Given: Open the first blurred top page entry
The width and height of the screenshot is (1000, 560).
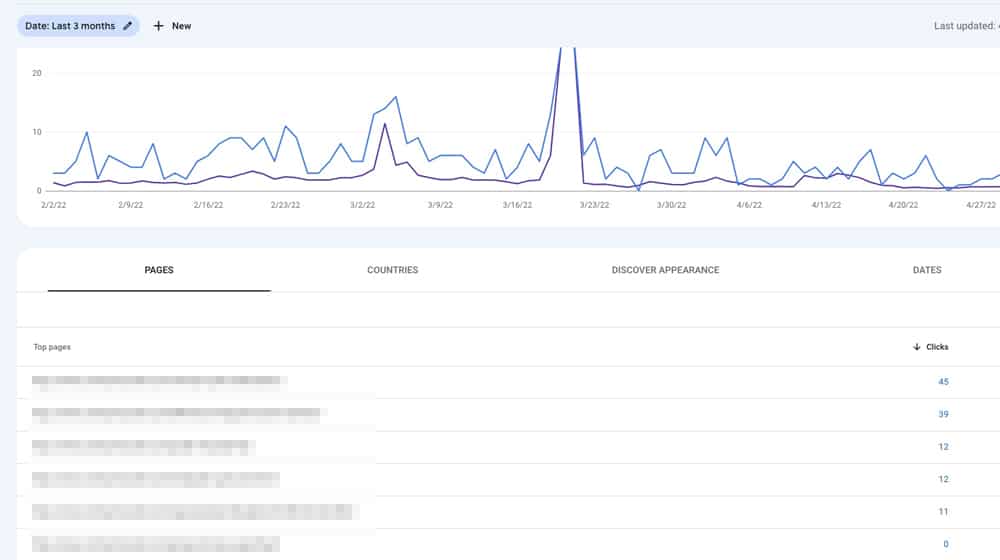Looking at the screenshot, I should [x=159, y=381].
